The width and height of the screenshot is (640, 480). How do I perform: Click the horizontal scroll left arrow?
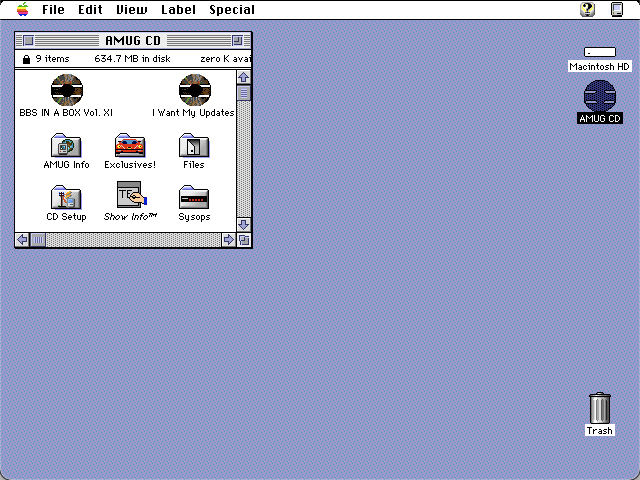22,240
